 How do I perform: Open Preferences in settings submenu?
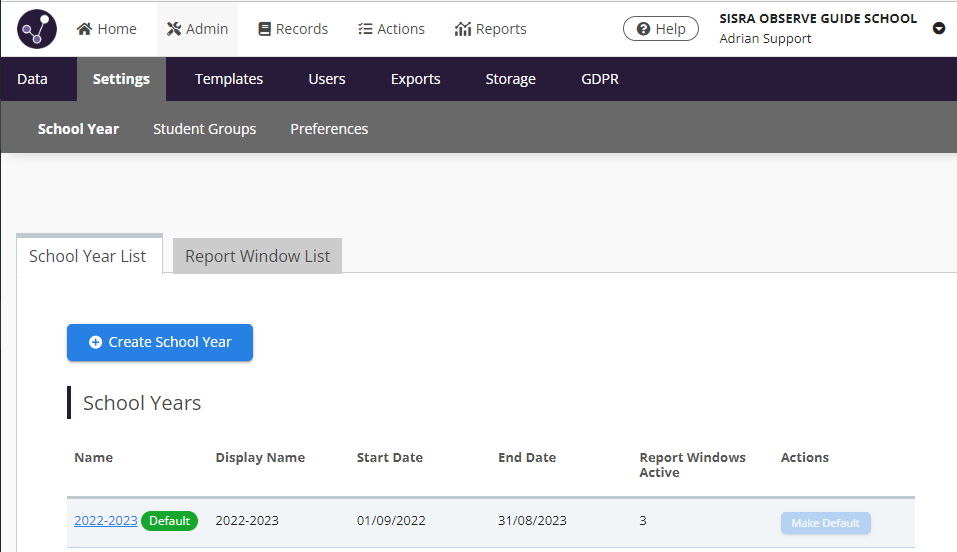pos(329,129)
